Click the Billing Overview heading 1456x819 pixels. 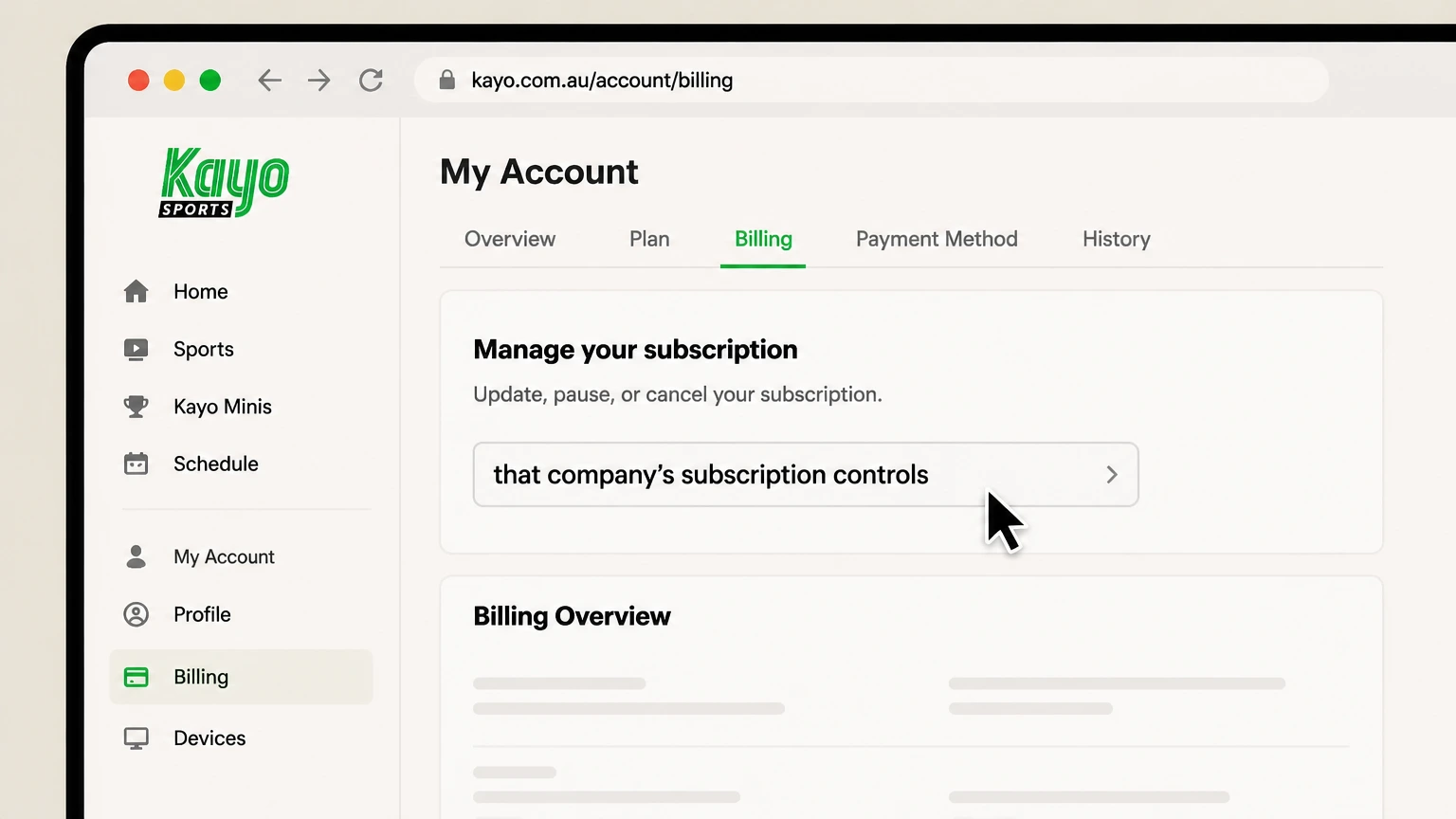(x=572, y=616)
